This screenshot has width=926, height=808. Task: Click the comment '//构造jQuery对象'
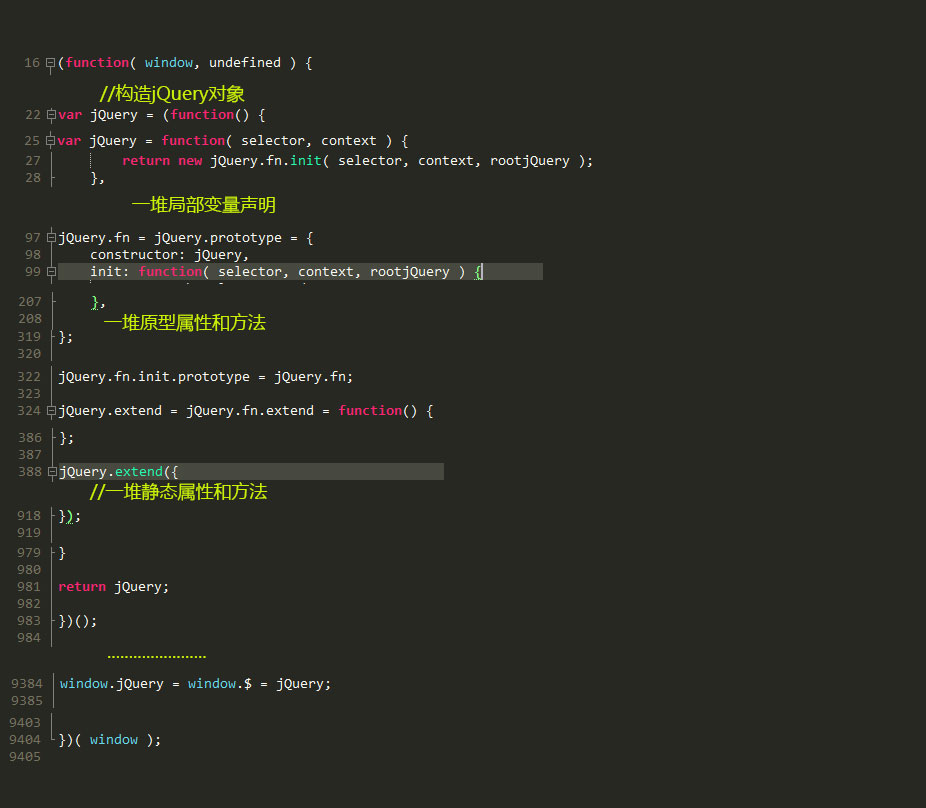(172, 93)
